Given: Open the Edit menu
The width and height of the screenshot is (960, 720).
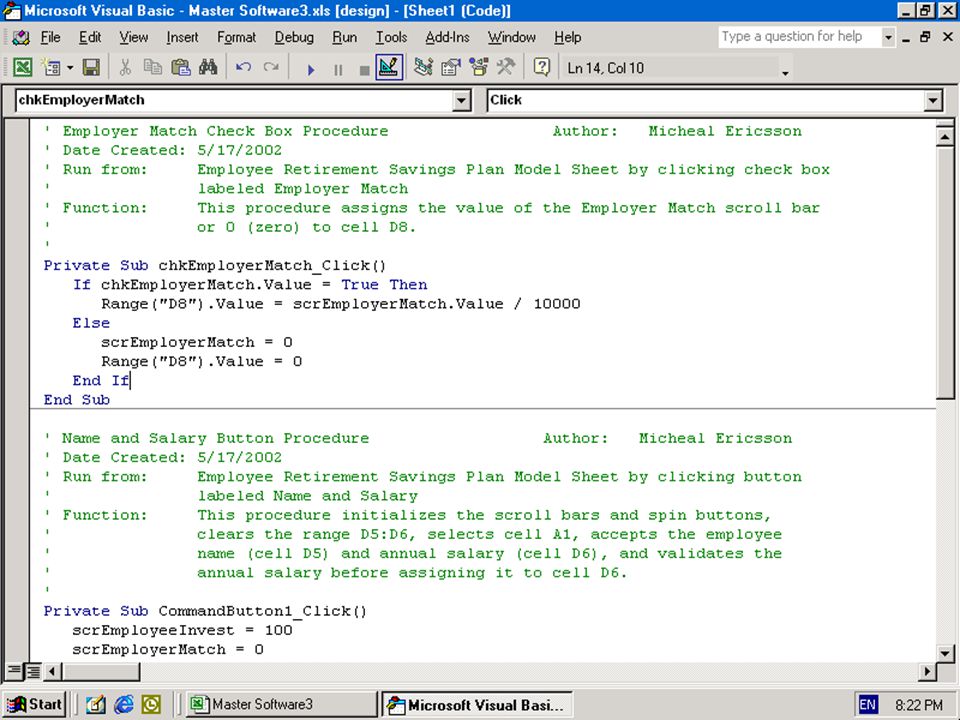Looking at the screenshot, I should point(90,37).
